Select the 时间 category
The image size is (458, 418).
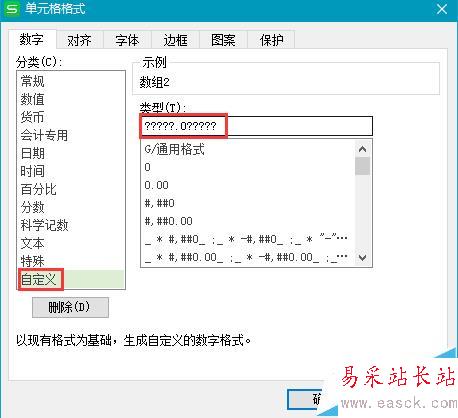coord(71,171)
